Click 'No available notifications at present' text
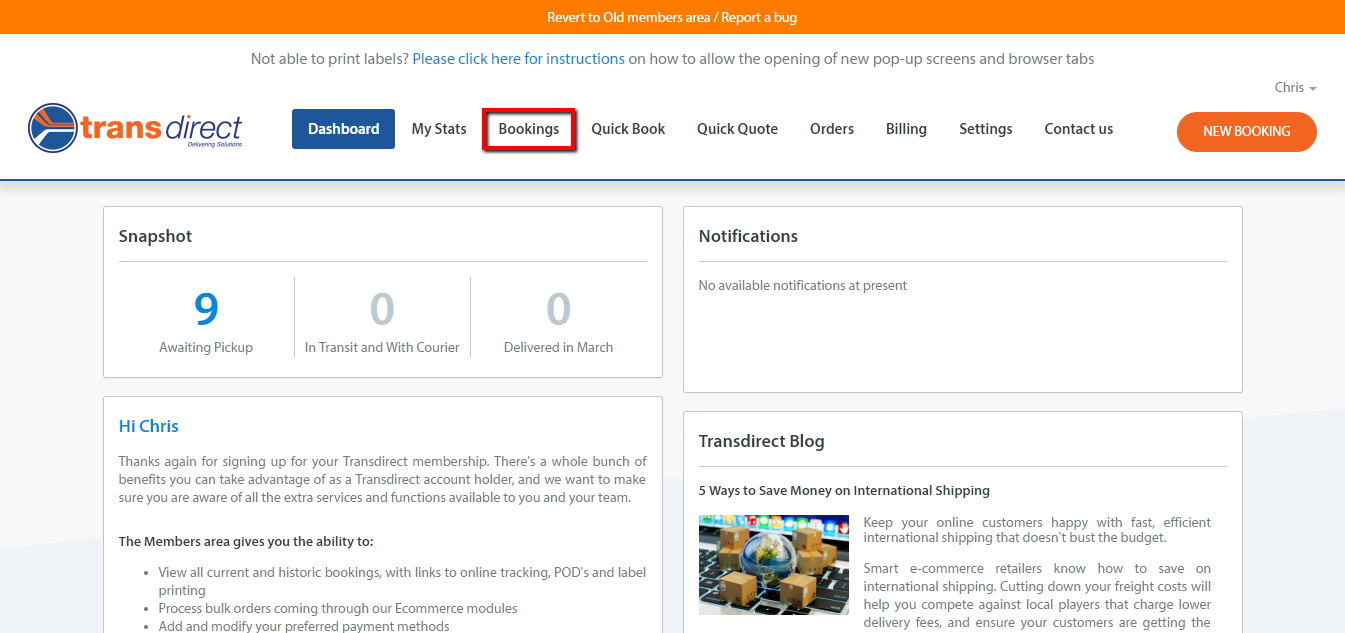Viewport: 1345px width, 633px height. point(803,285)
